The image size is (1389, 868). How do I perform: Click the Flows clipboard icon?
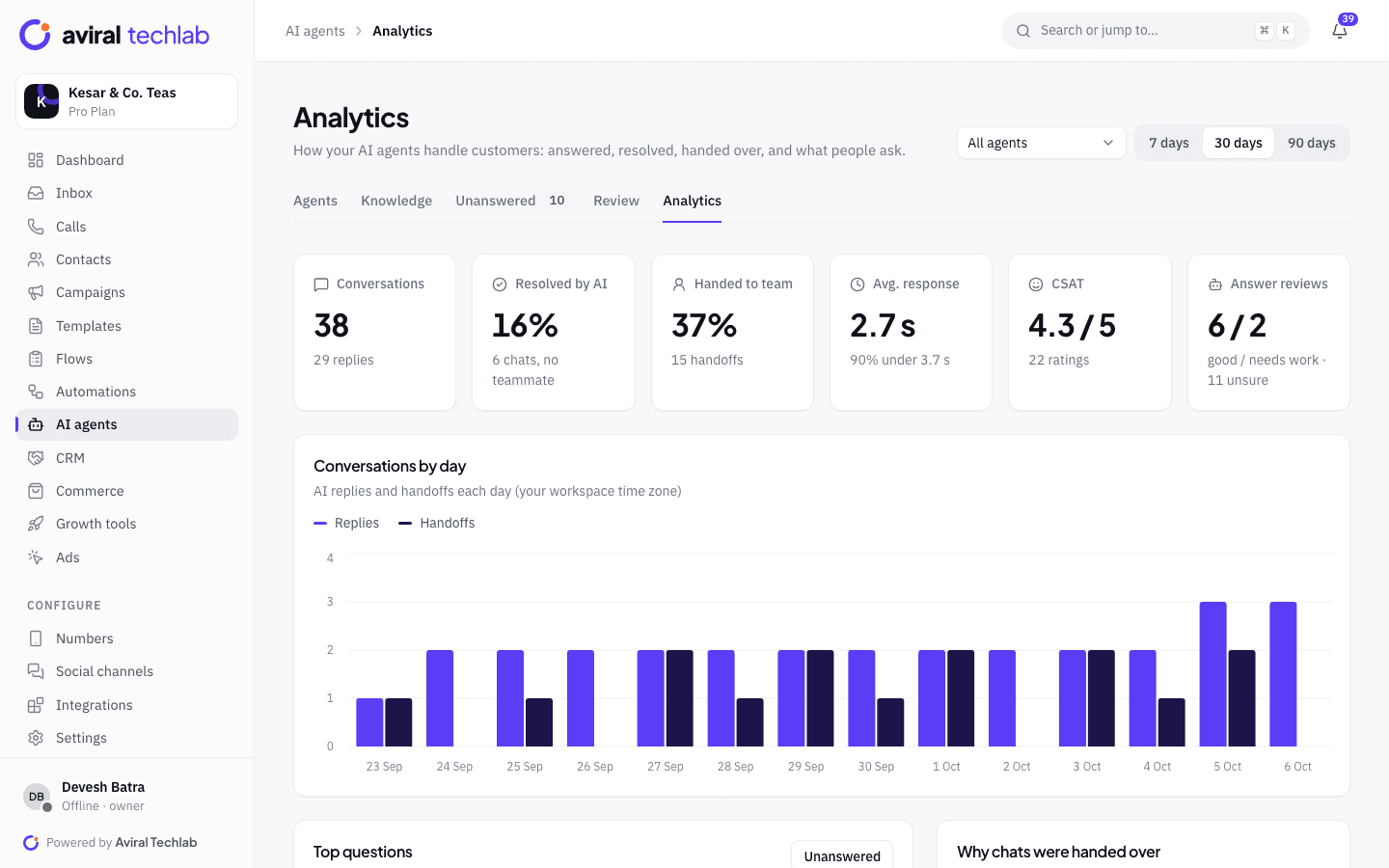(x=36, y=359)
